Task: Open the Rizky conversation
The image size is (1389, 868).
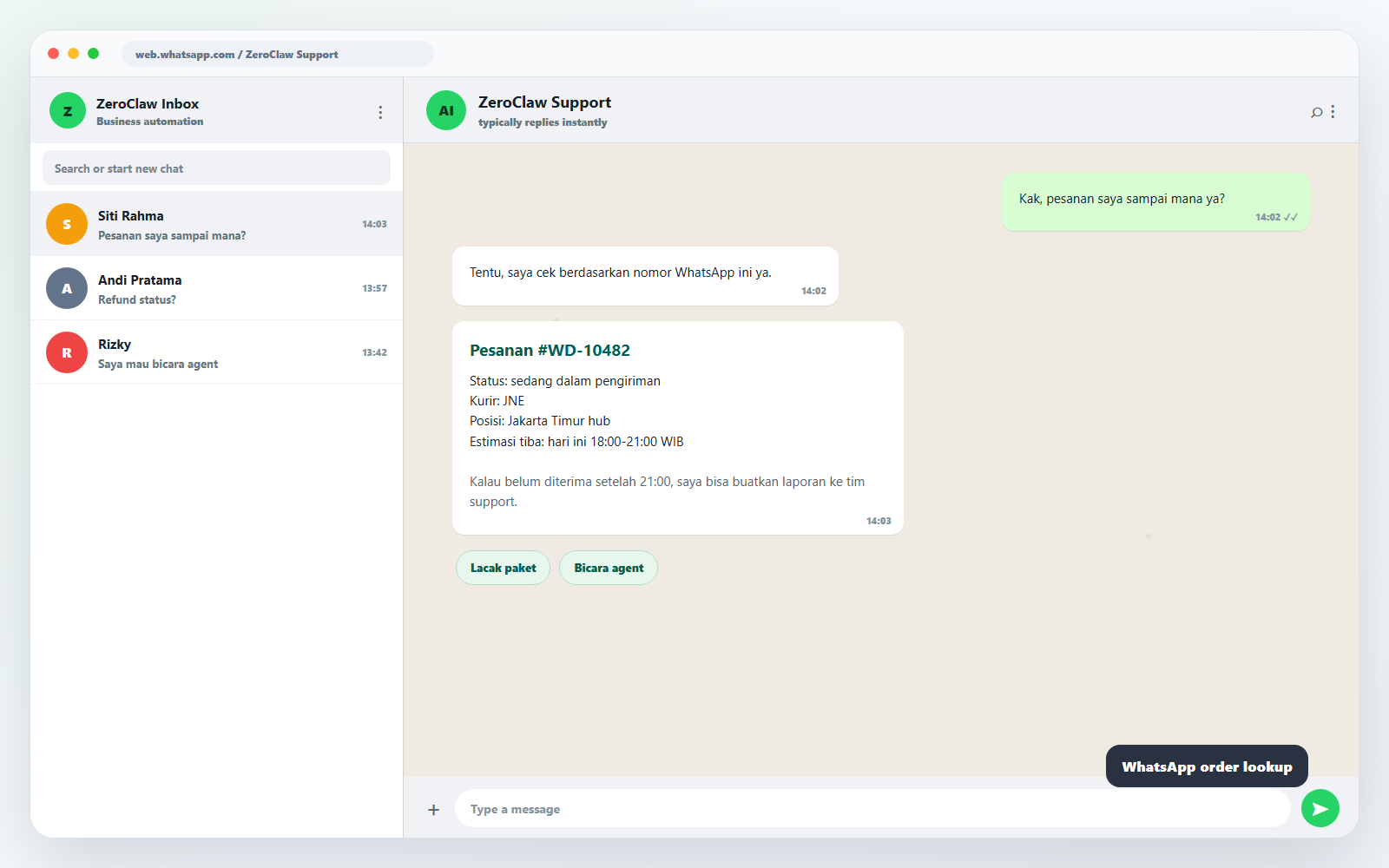Action: [216, 352]
